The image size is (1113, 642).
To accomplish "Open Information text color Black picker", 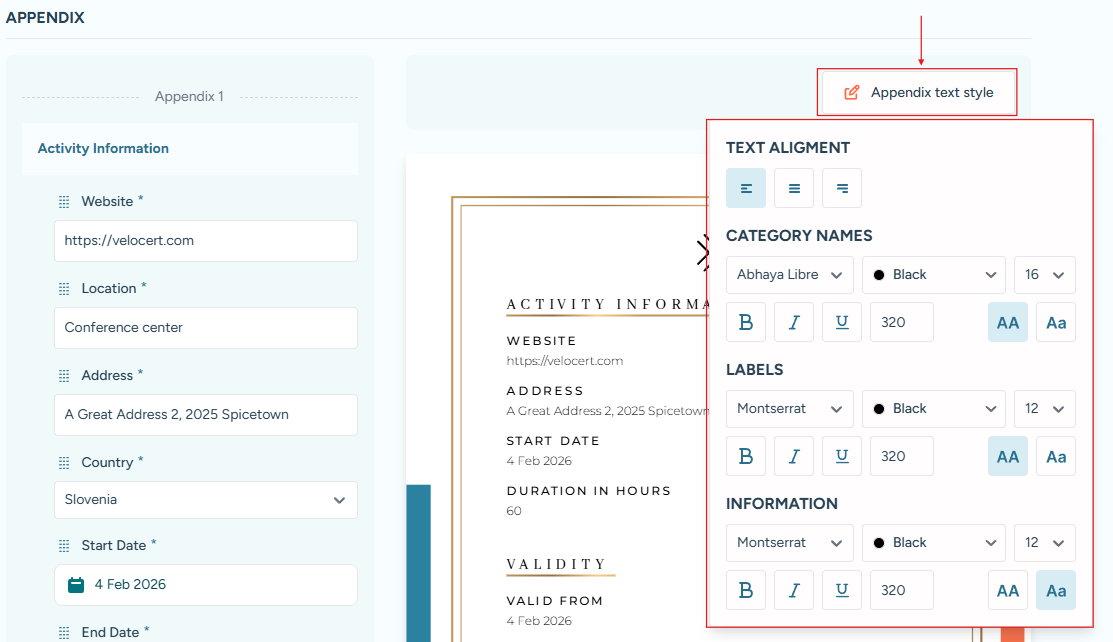I will click(933, 542).
